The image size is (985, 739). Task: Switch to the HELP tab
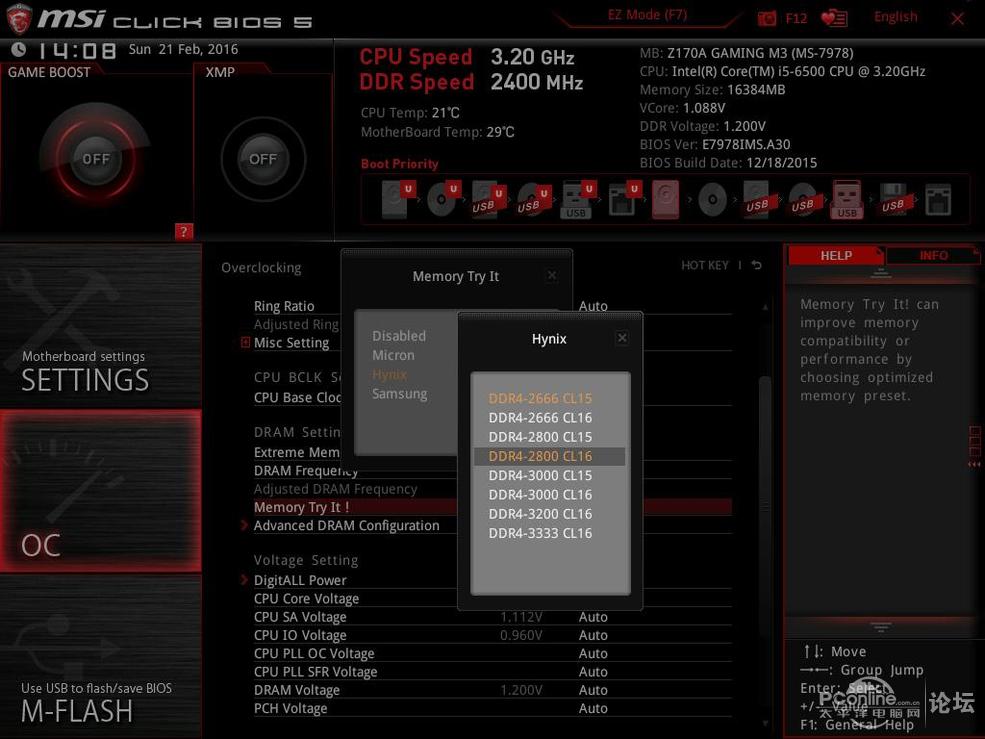pyautogui.click(x=835, y=255)
